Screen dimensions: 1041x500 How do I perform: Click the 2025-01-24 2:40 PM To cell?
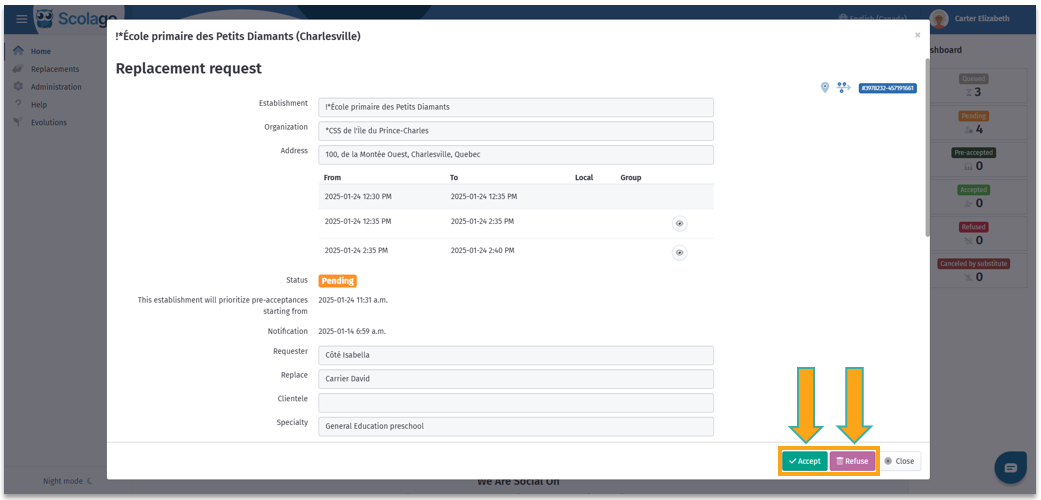482,251
